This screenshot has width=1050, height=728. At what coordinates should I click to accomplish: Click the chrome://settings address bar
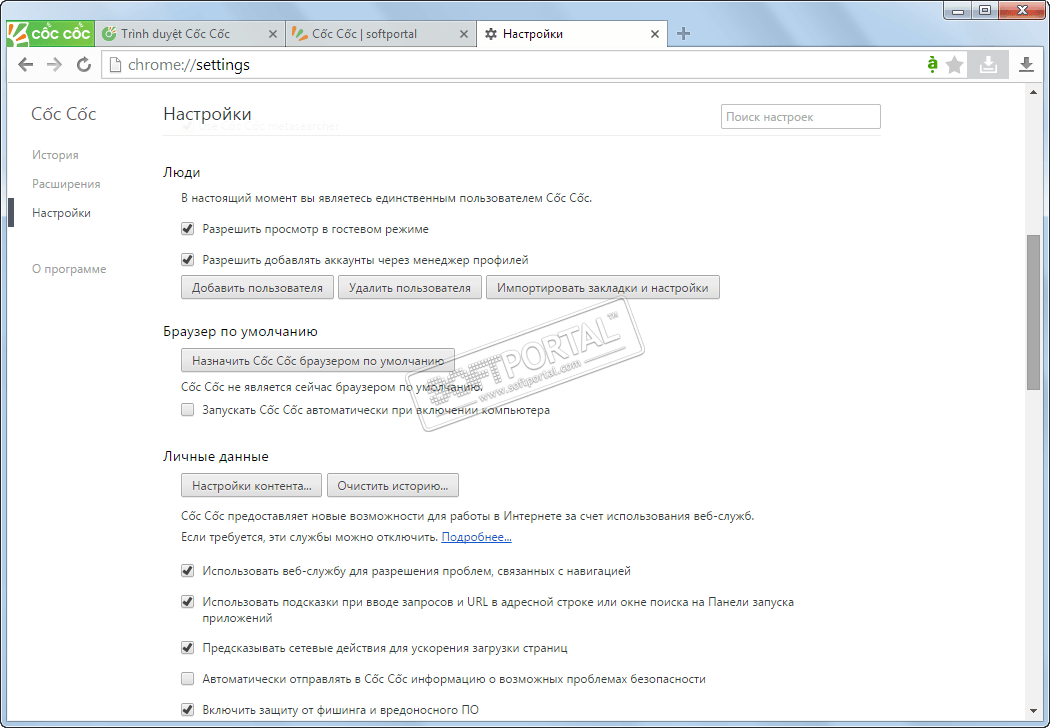tap(514, 65)
